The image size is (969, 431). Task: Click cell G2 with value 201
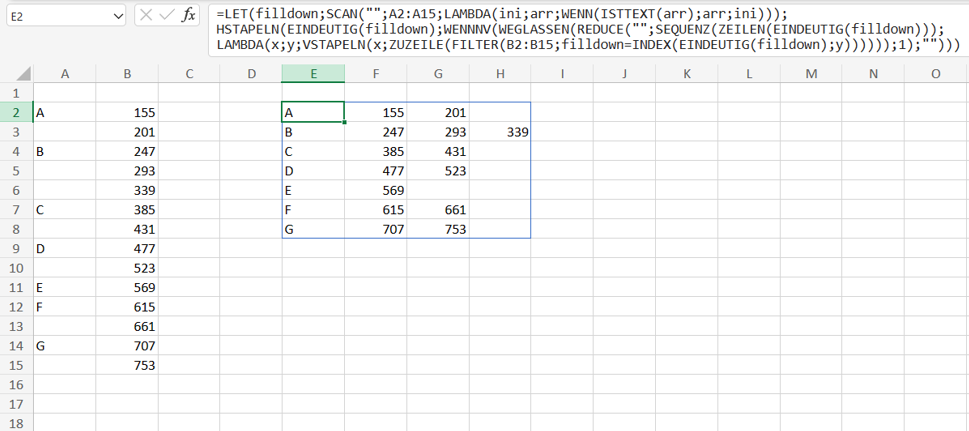pos(438,113)
